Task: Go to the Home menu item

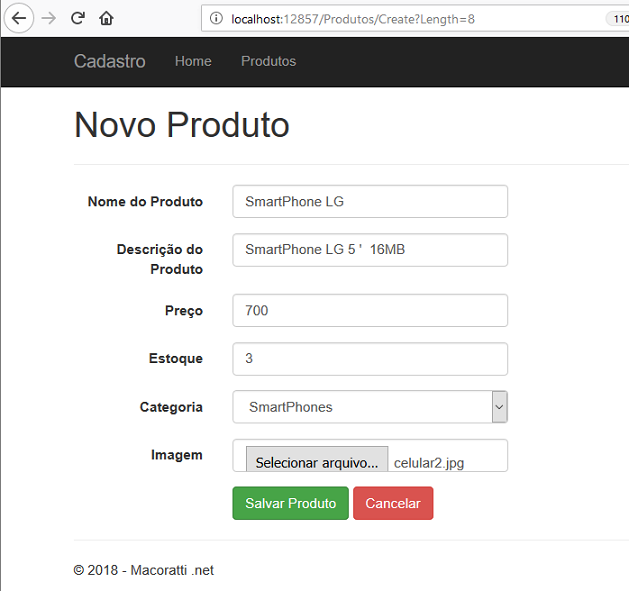Action: (x=193, y=61)
